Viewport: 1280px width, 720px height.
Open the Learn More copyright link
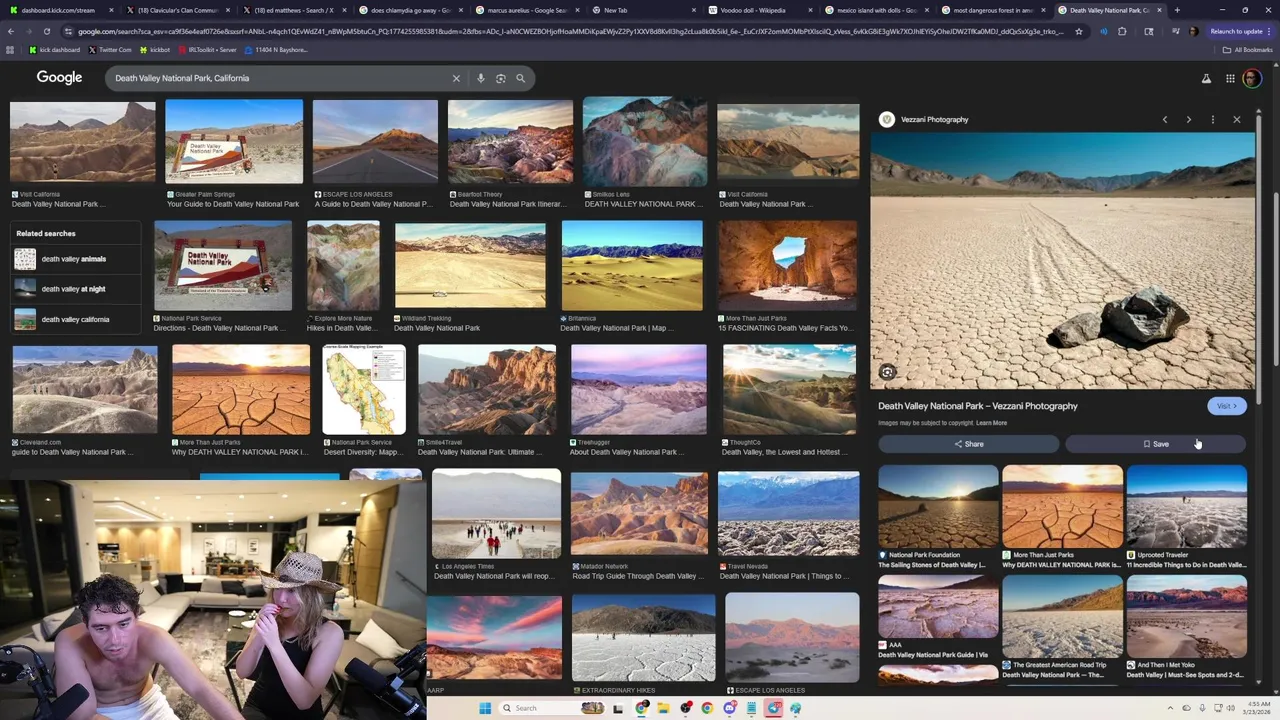(x=991, y=423)
